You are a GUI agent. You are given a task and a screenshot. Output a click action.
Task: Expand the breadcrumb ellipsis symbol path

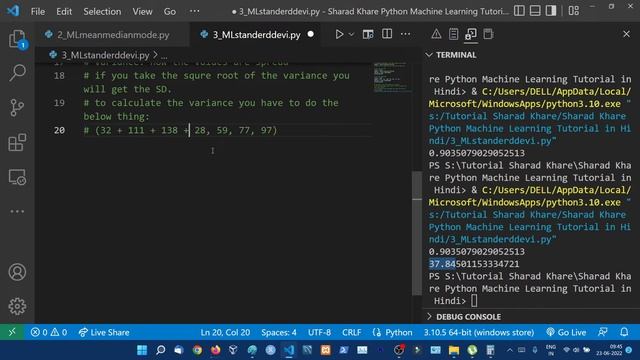tap(164, 55)
